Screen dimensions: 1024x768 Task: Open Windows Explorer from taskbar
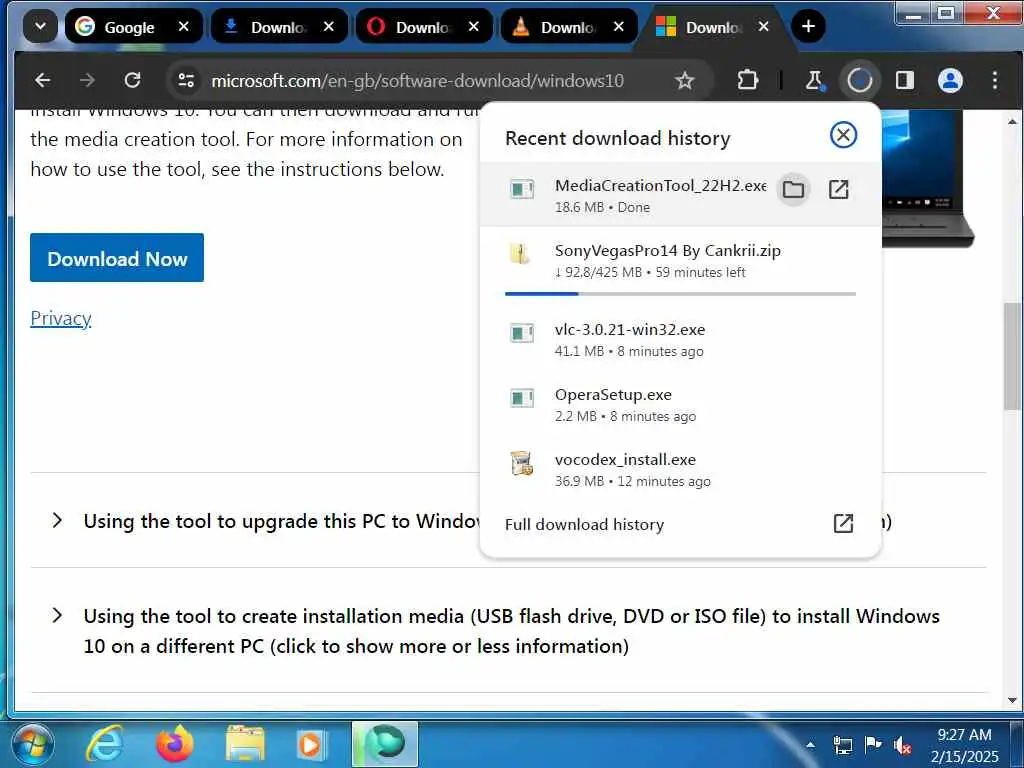pos(245,744)
